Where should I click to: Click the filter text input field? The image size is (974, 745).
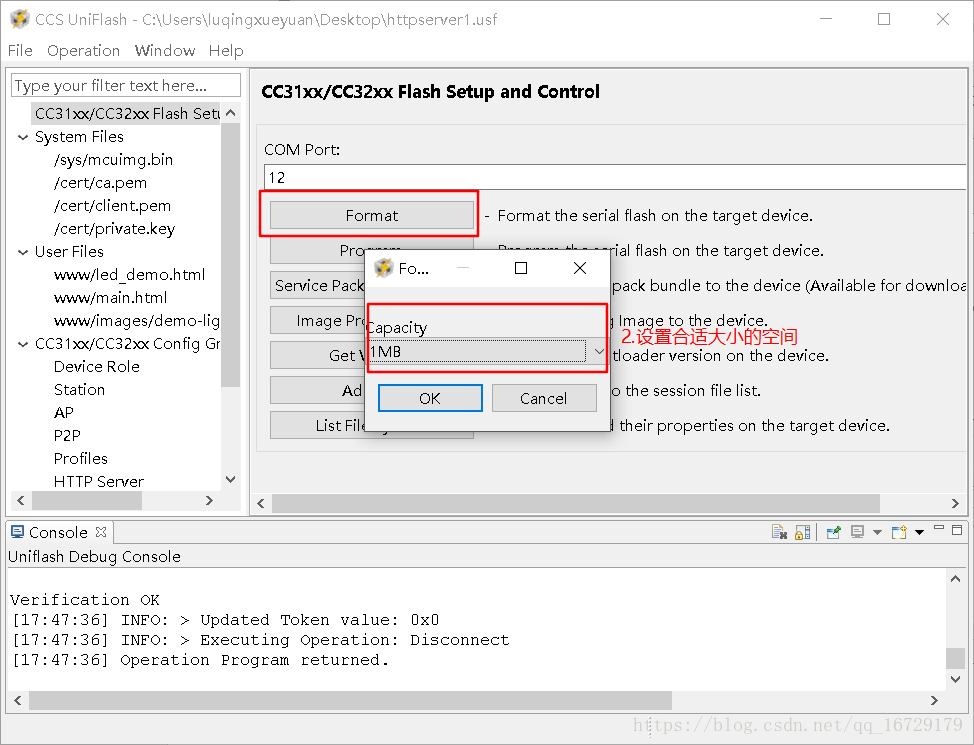[x=125, y=85]
